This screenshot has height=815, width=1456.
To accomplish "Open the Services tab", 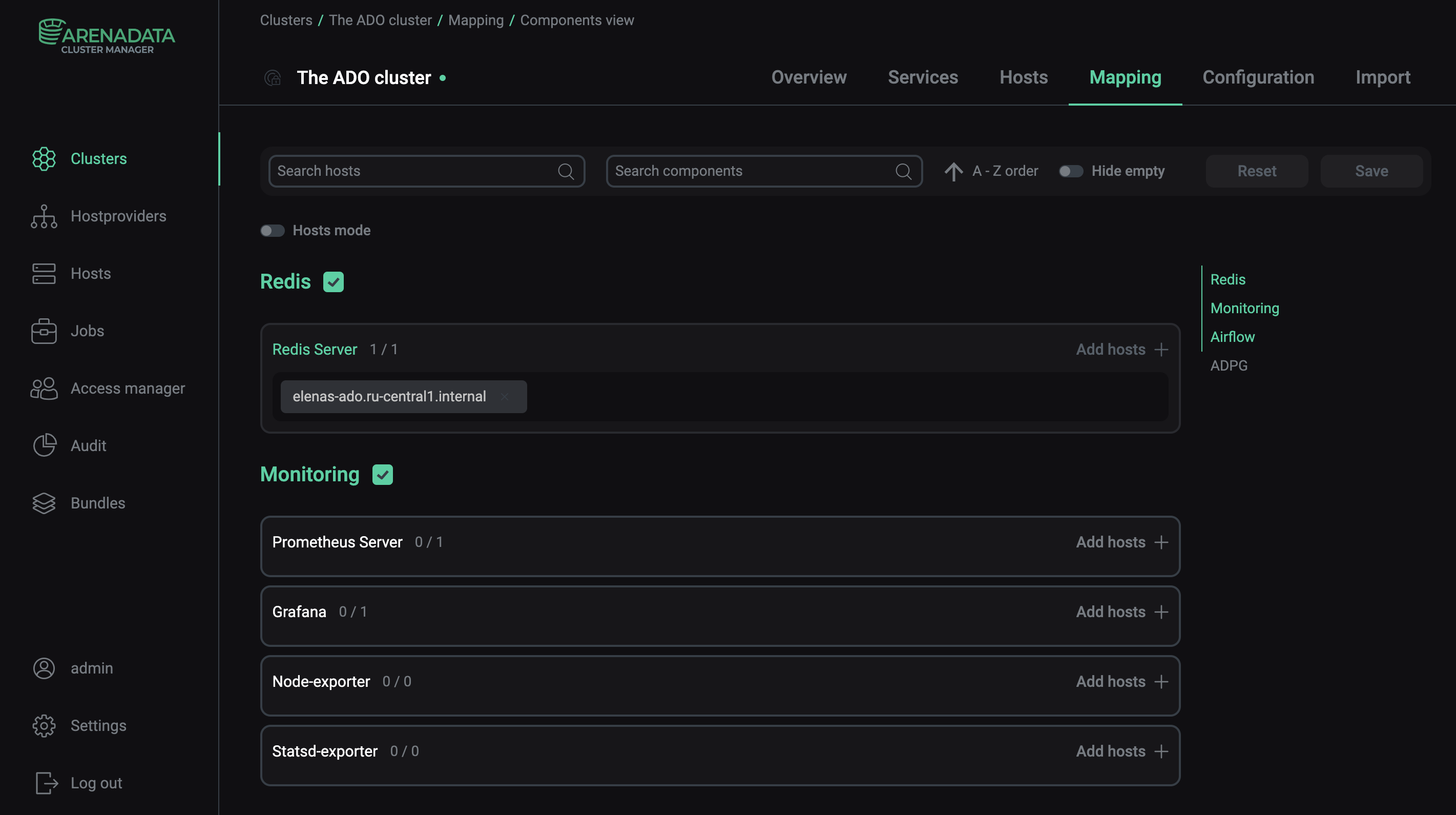I will point(923,77).
